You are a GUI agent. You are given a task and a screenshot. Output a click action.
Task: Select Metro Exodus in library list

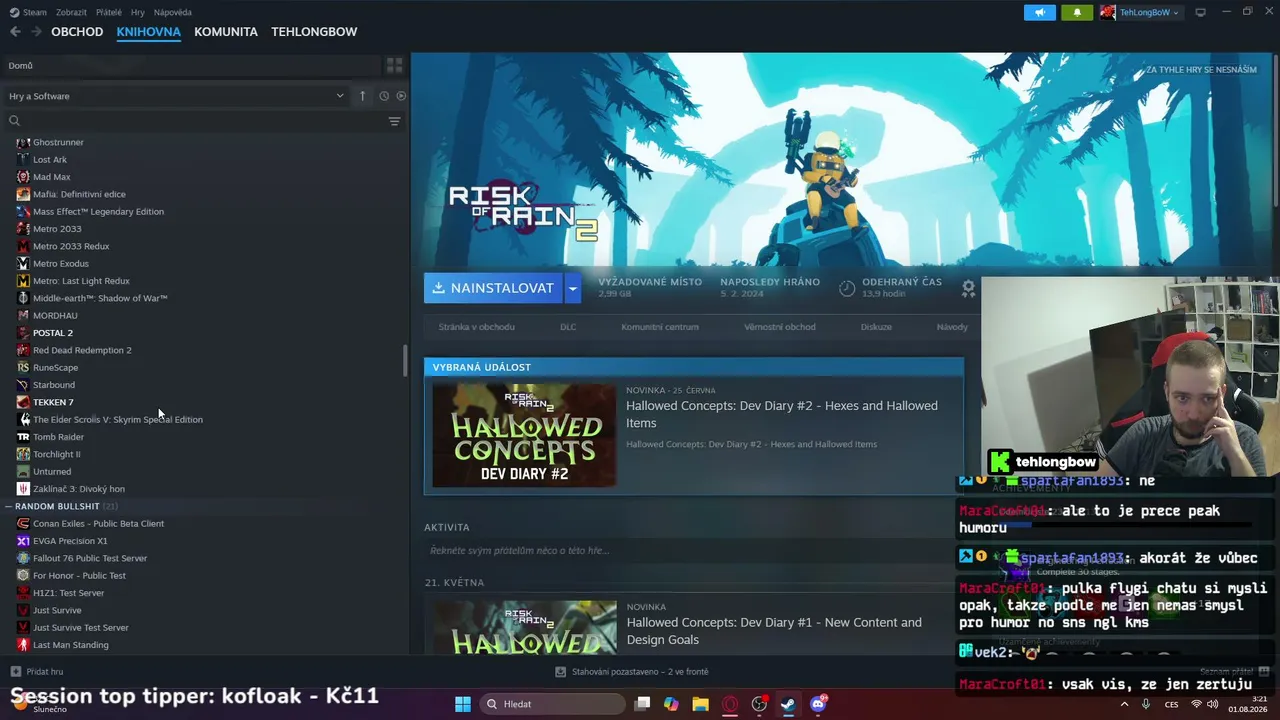pos(61,263)
